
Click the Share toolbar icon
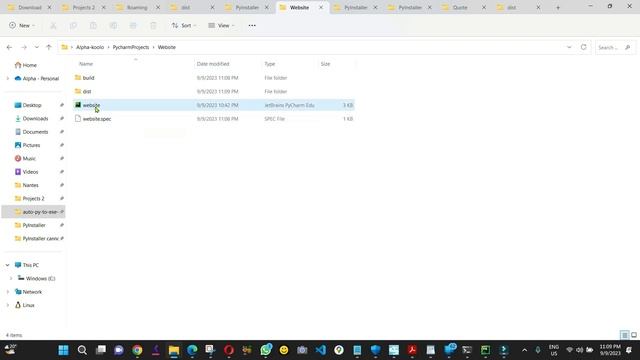pos(133,25)
